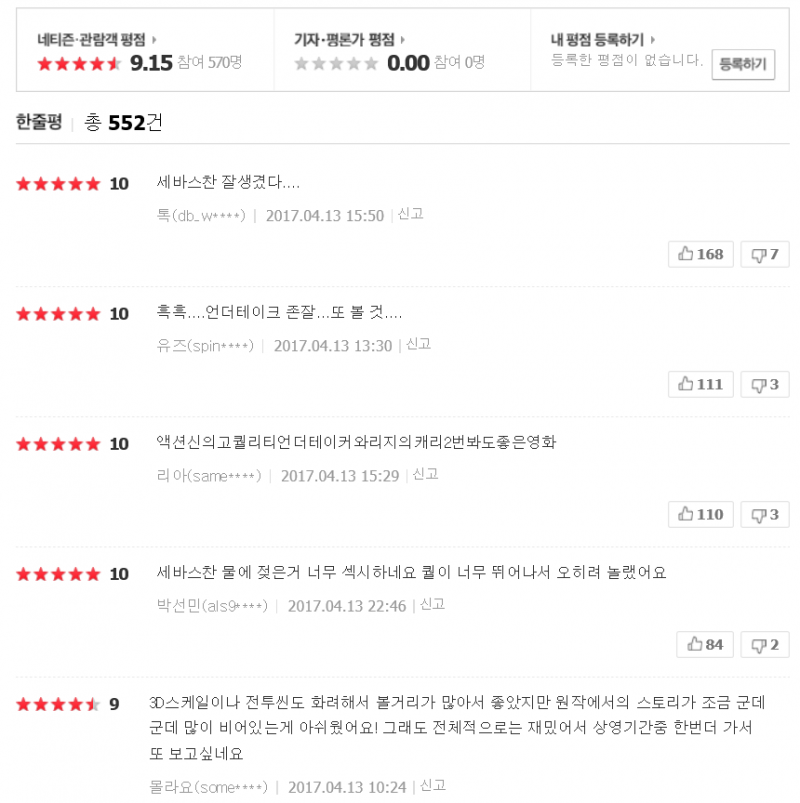This screenshot has width=800, height=803.
Task: Click 신고 on 리아's review
Action: [426, 474]
